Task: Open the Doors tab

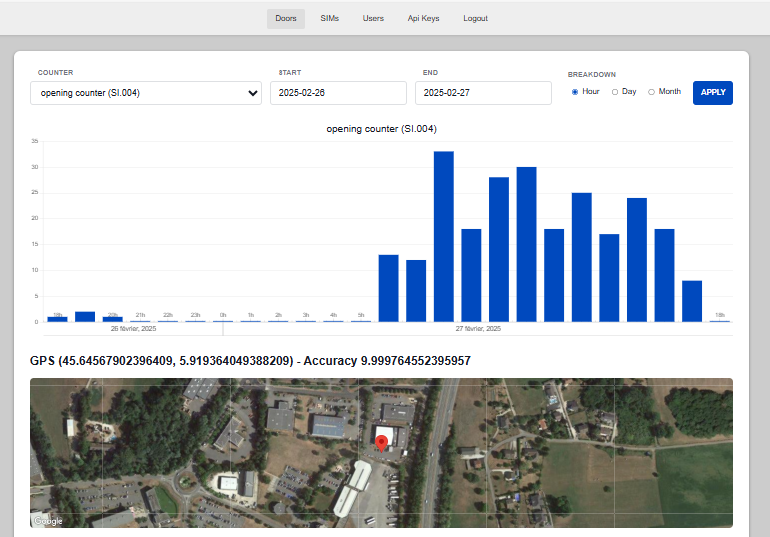Action: 285,18
